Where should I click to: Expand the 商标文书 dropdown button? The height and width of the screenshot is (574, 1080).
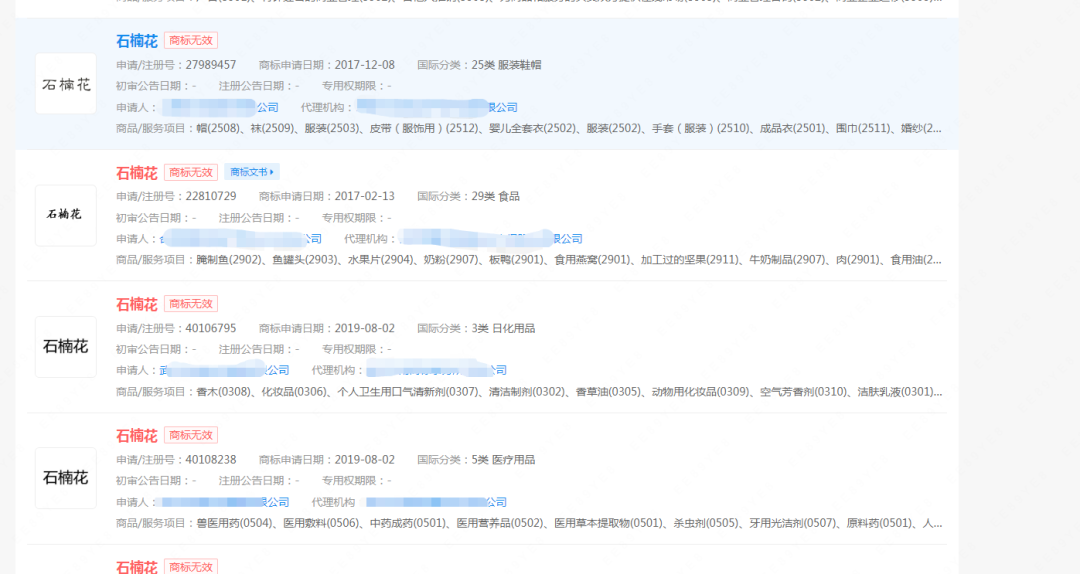point(252,172)
